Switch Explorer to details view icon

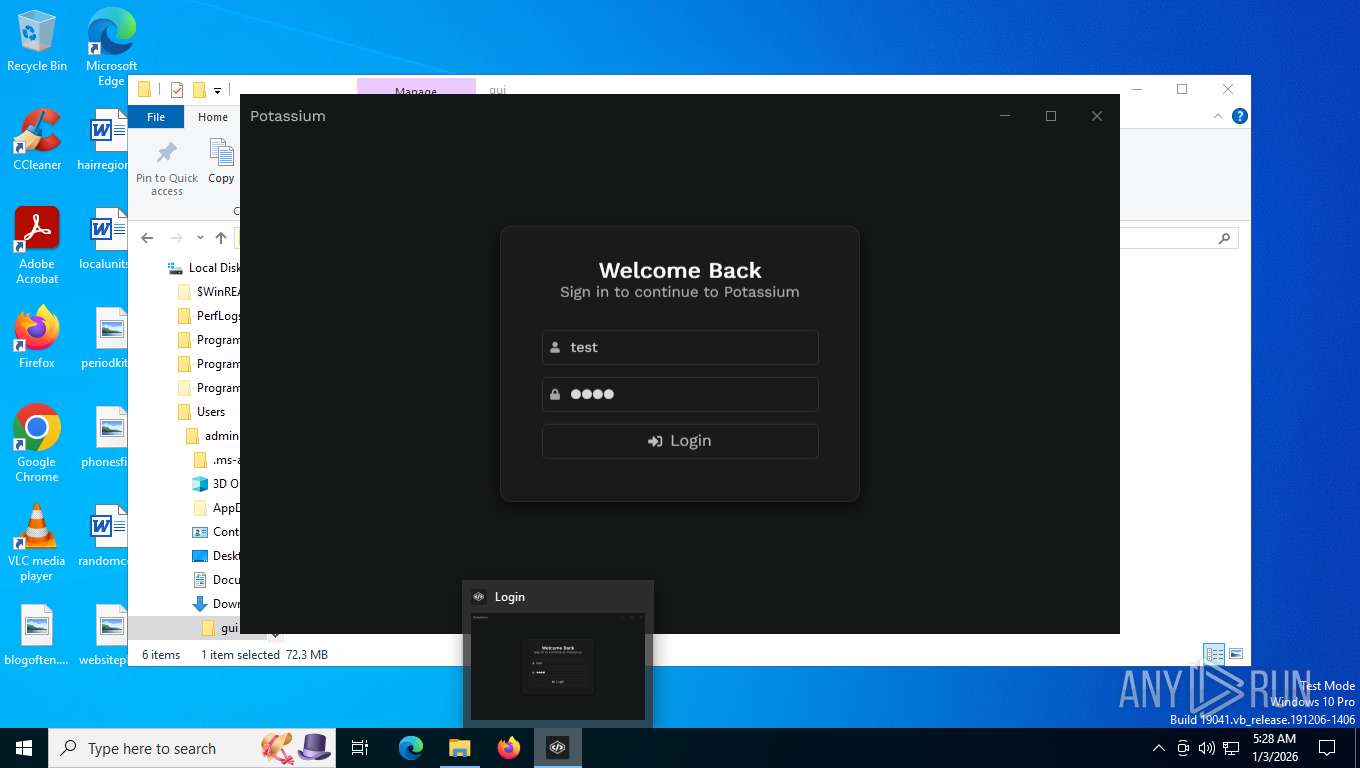(1214, 654)
